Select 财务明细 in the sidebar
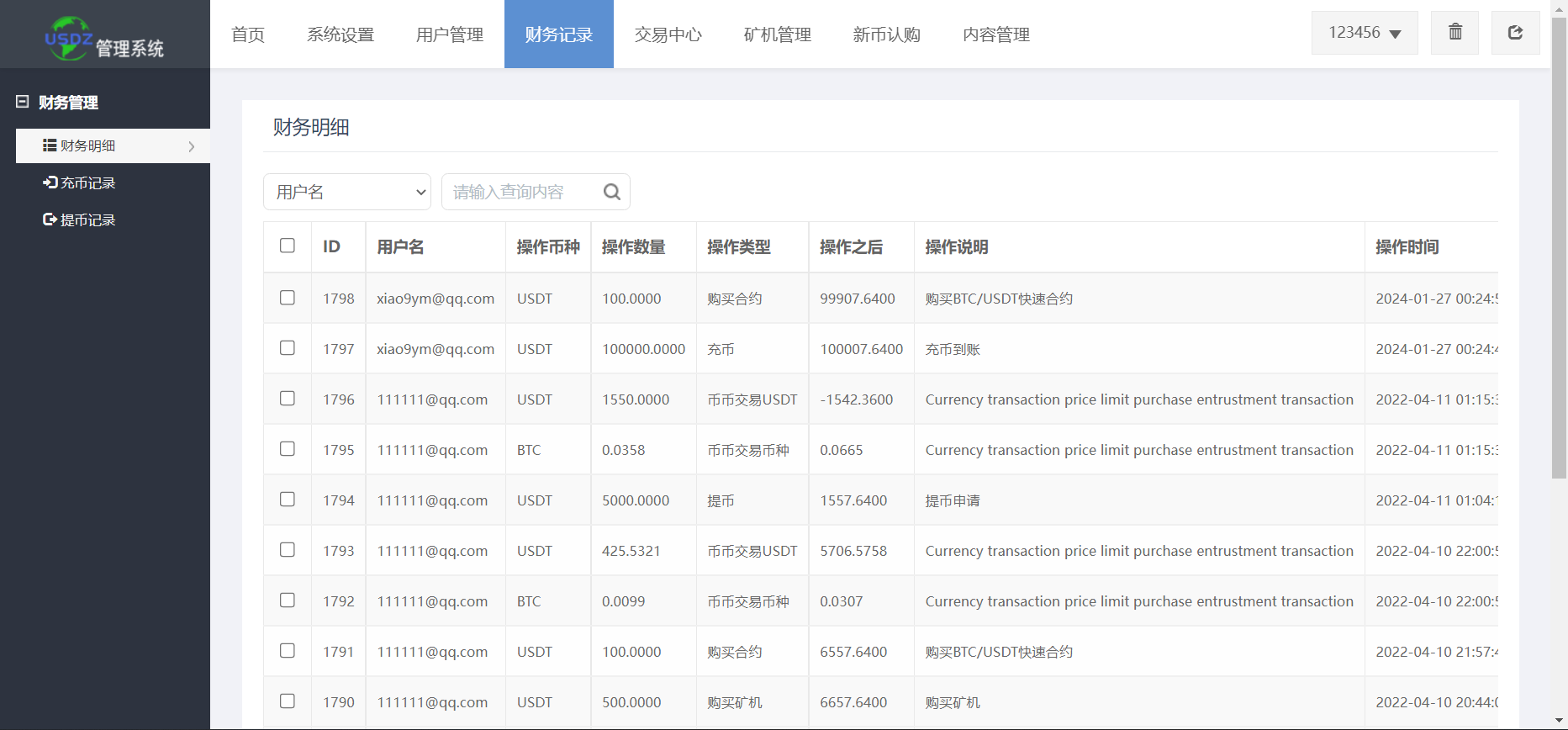The image size is (1568, 730). (113, 145)
